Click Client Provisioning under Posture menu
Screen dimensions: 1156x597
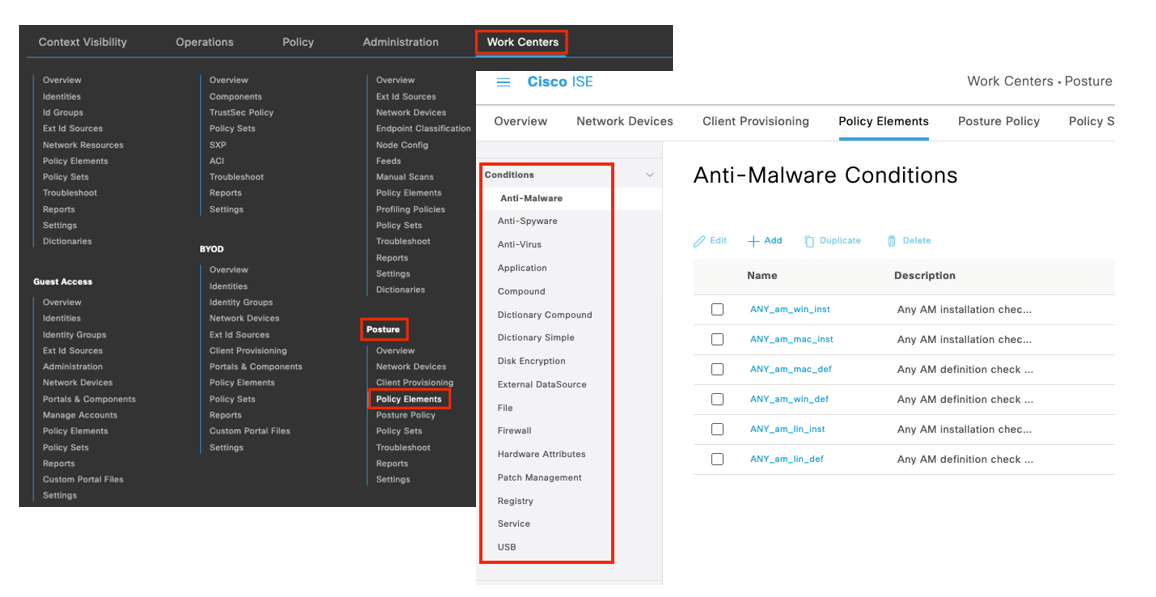pos(414,383)
